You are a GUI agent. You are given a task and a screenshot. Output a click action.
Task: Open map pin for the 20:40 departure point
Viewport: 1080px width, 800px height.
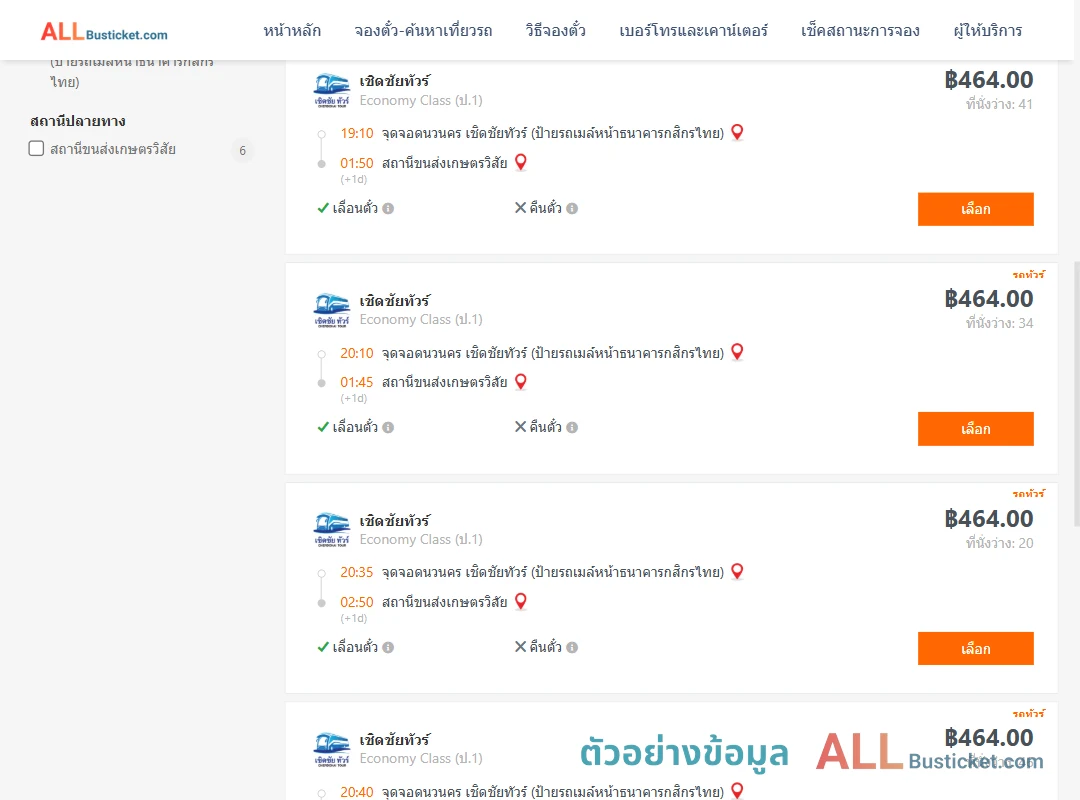737,790
